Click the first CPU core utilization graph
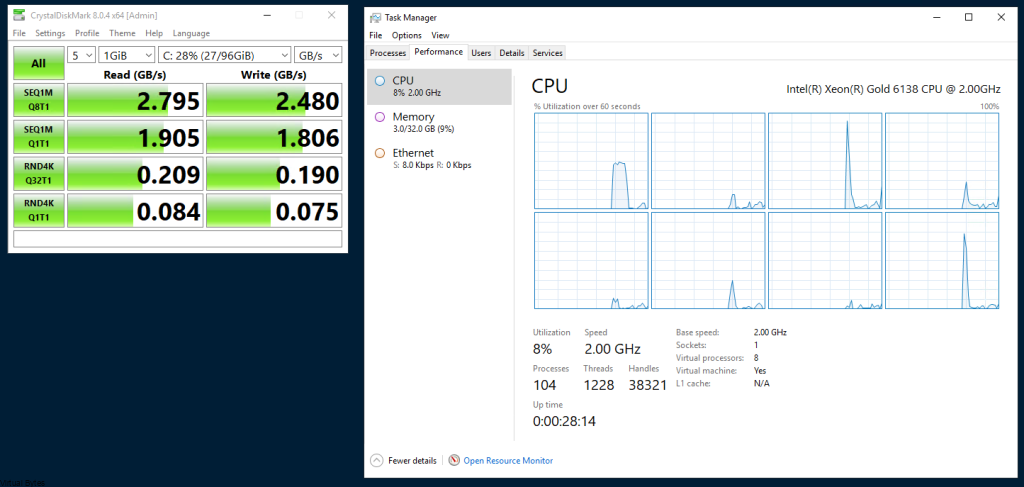 591,161
